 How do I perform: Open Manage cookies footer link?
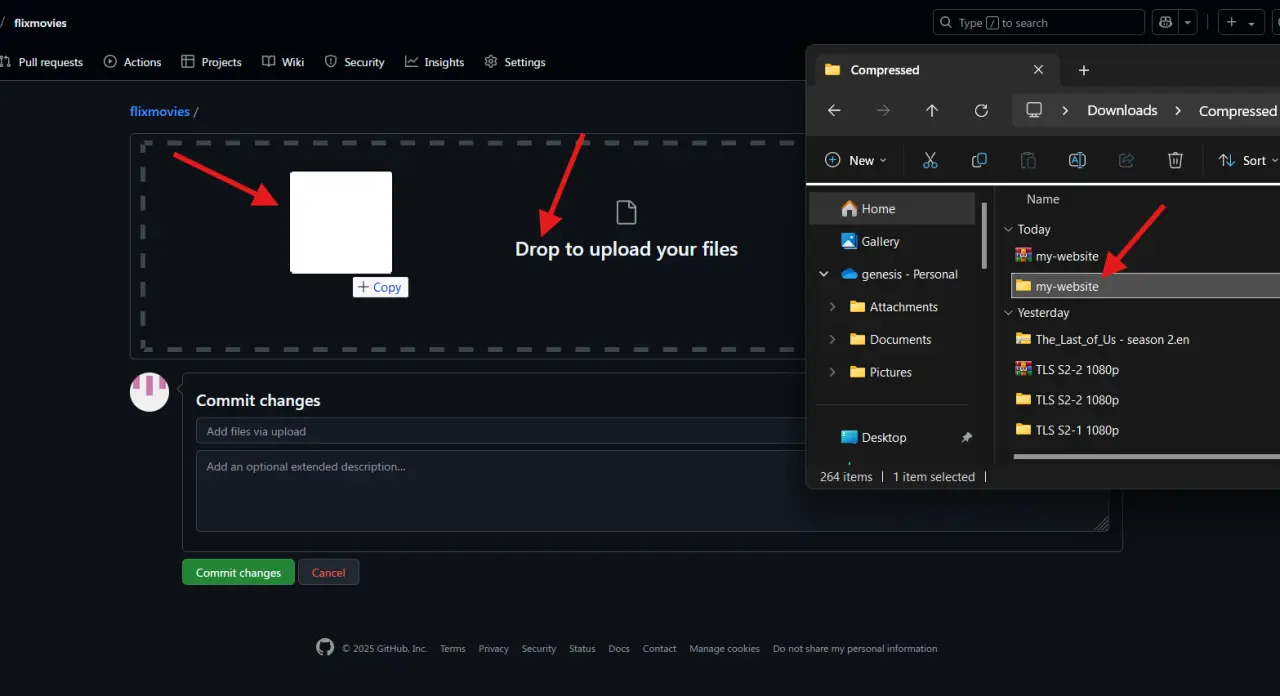724,648
